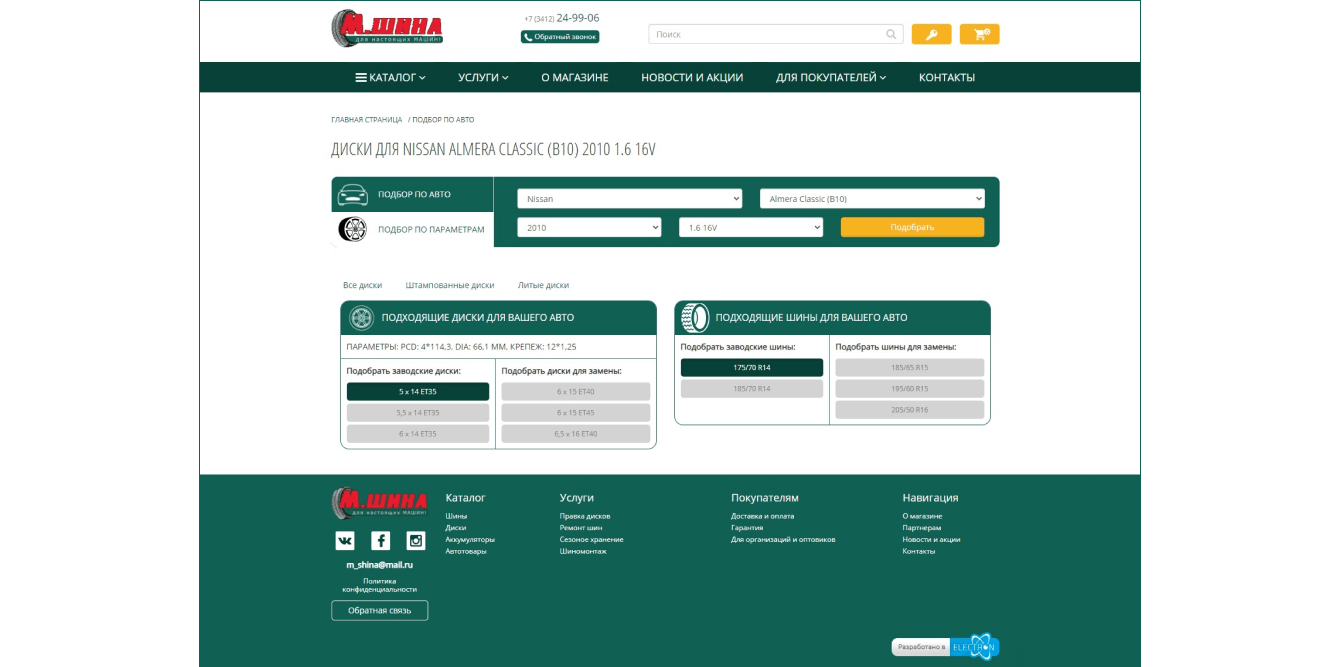Open the 1.6 16V engine dropdown

click(751, 228)
